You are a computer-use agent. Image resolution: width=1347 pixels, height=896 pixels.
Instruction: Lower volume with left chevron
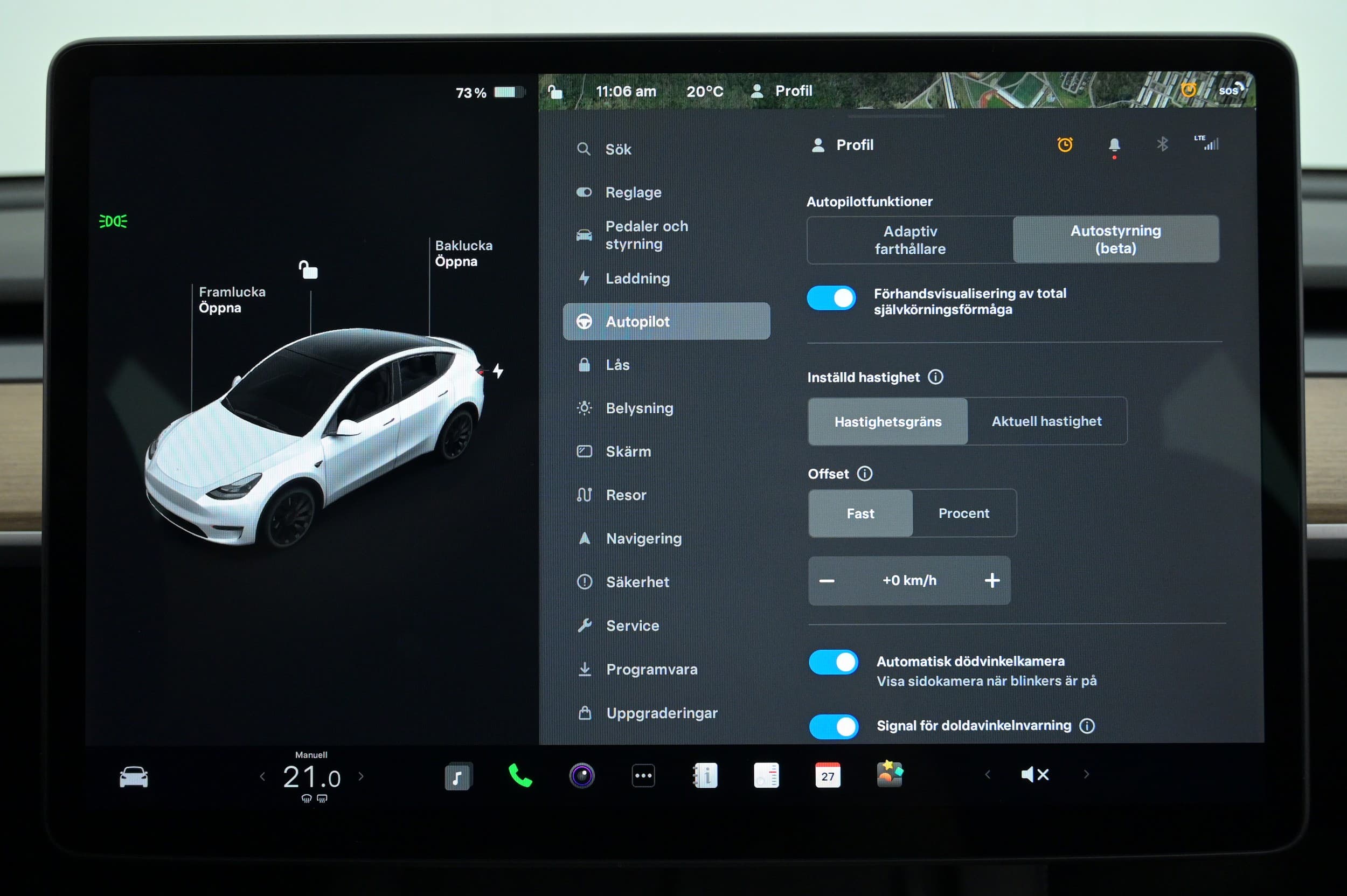(988, 775)
